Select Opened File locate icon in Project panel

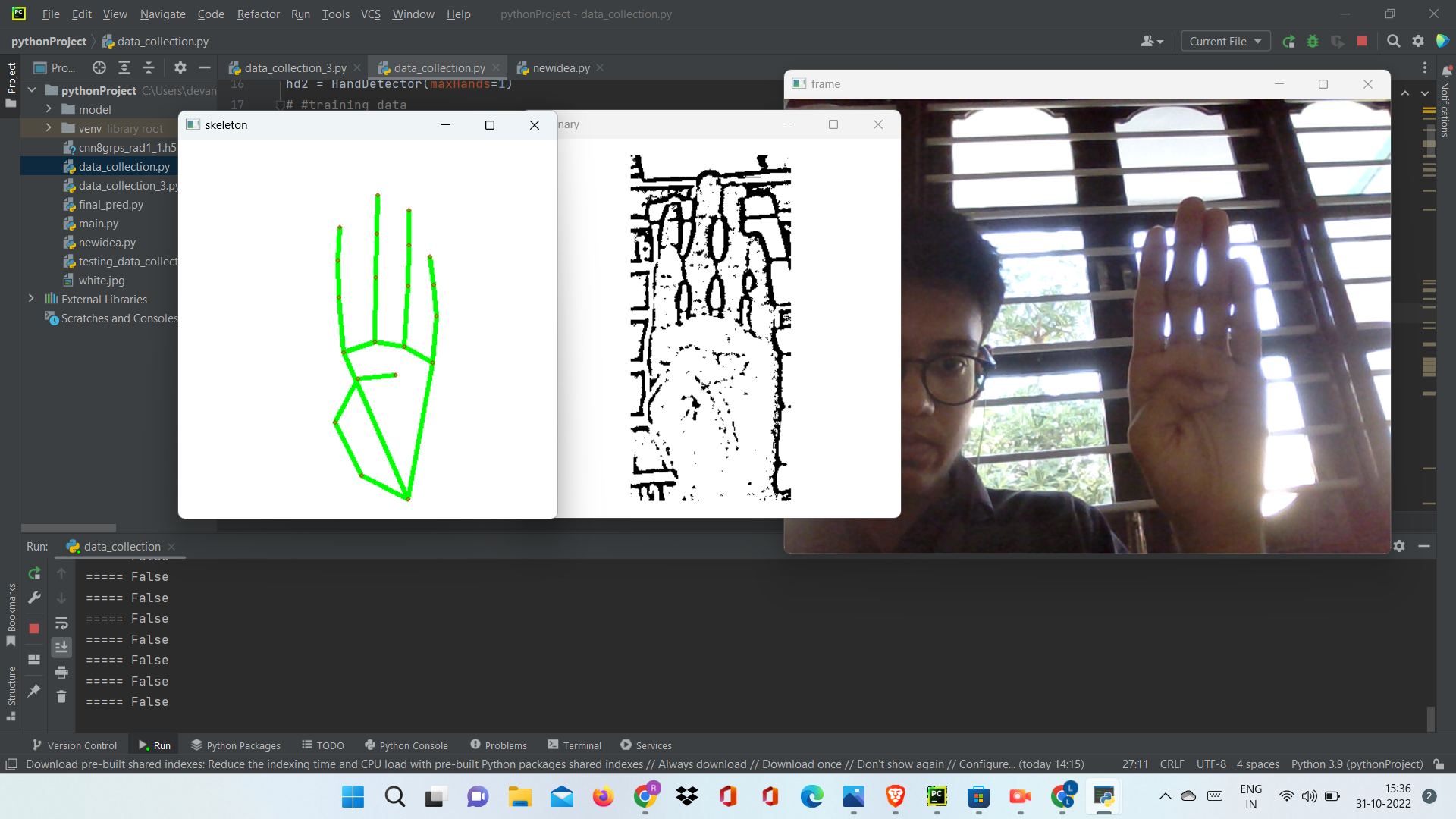(99, 67)
